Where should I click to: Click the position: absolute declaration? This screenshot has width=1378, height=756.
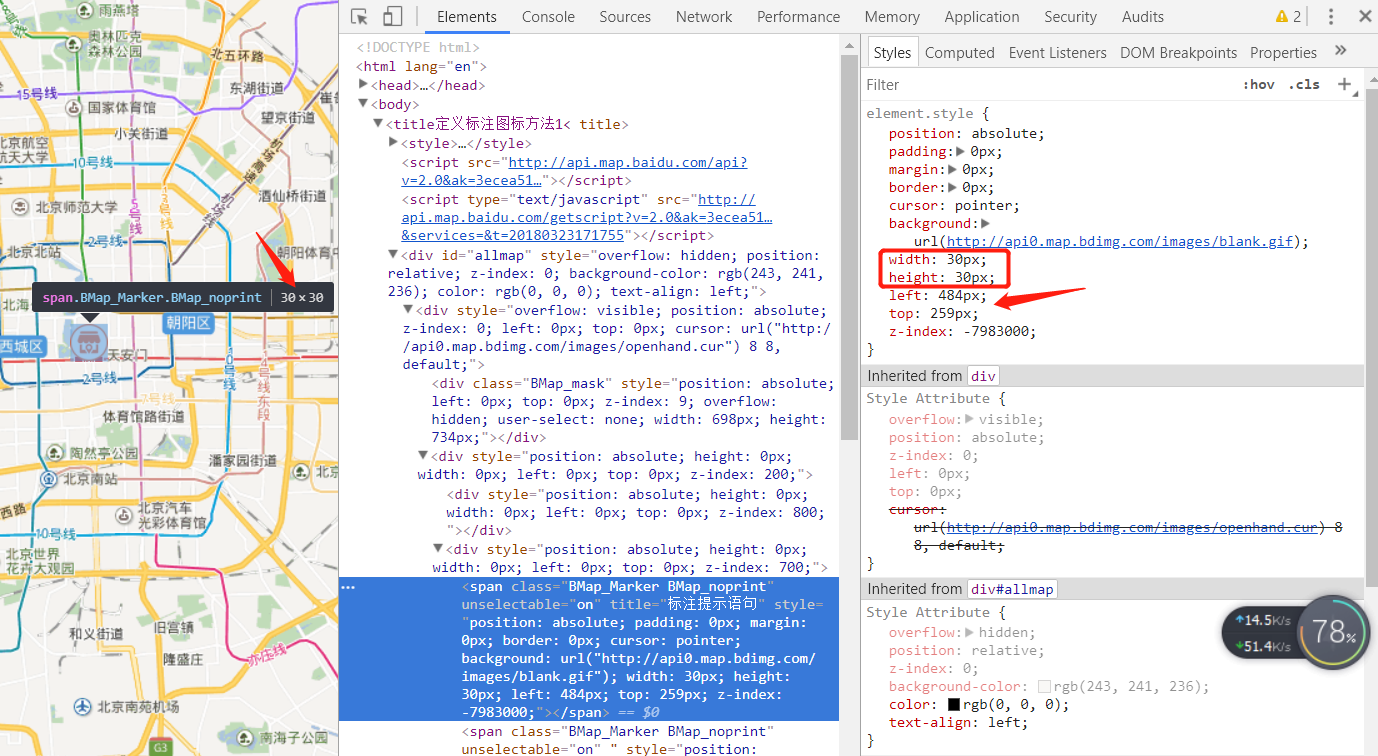pos(966,133)
